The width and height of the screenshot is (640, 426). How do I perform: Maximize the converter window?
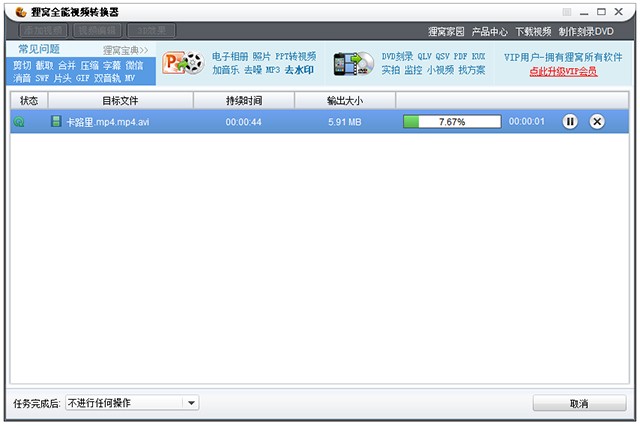(601, 12)
